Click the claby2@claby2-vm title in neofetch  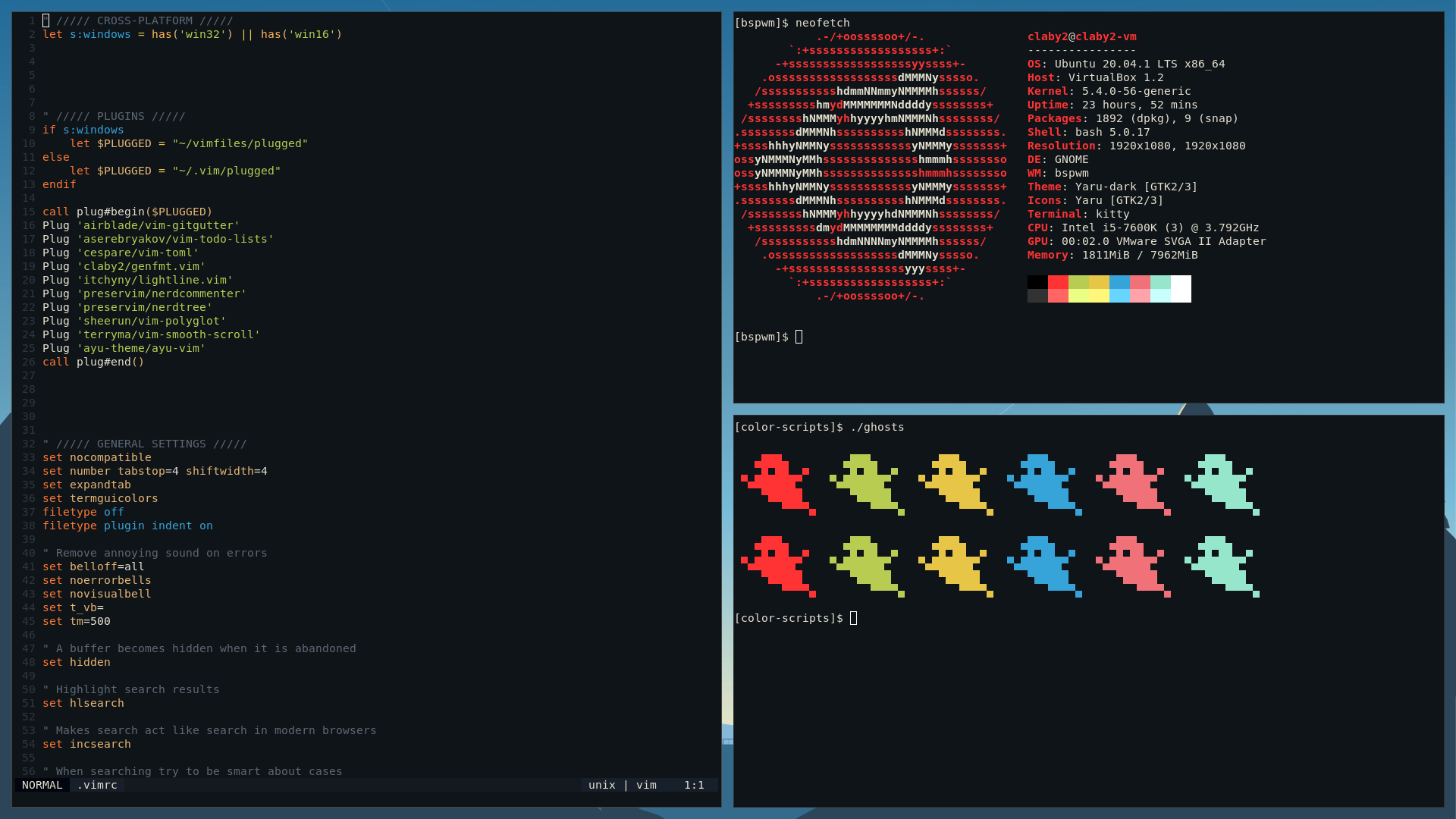[1081, 36]
